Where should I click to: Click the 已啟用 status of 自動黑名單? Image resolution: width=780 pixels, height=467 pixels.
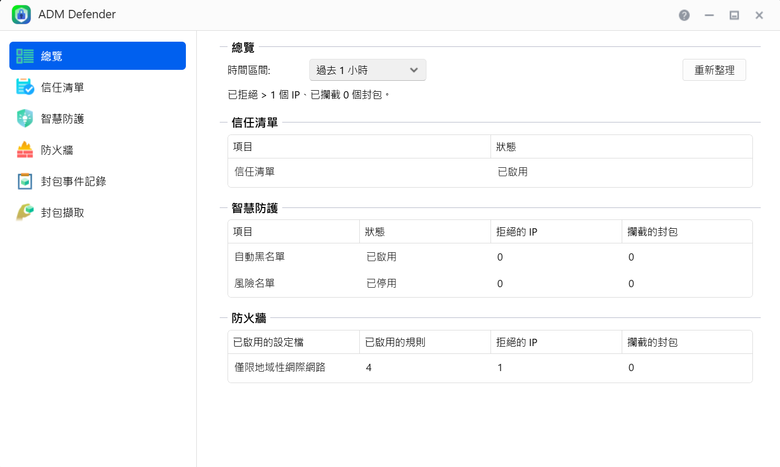381,257
